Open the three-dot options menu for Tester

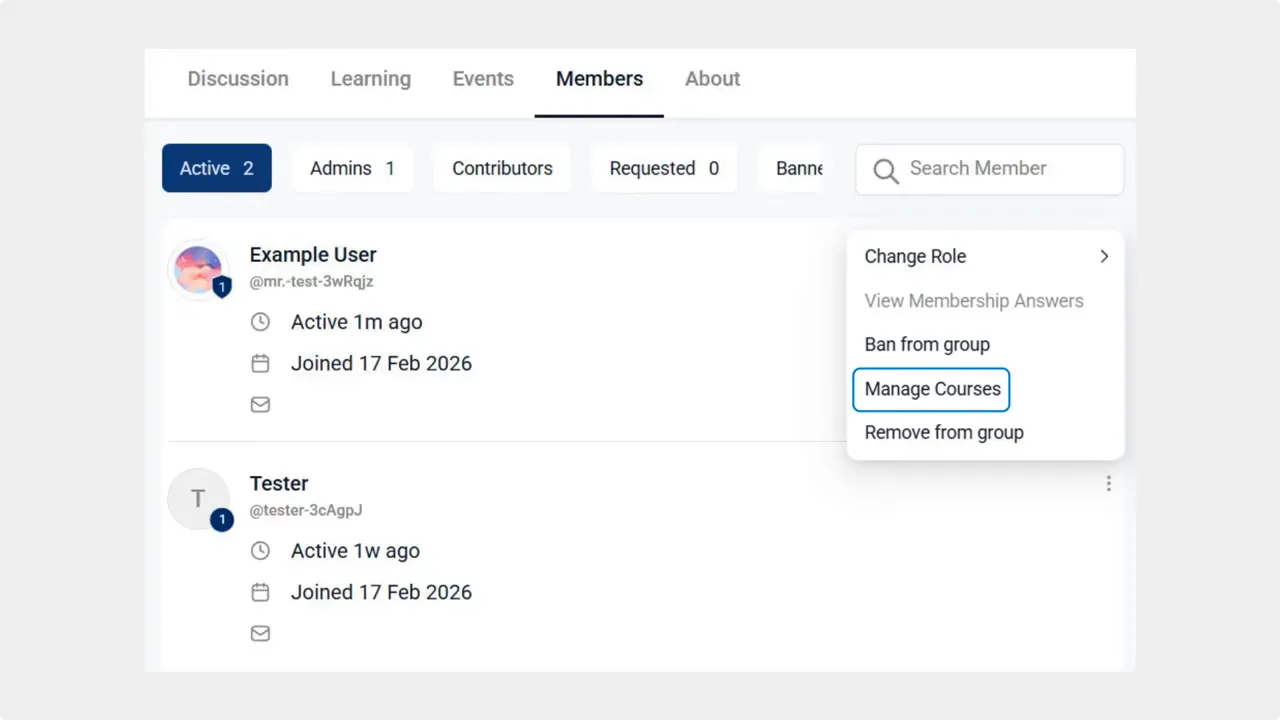1108,483
